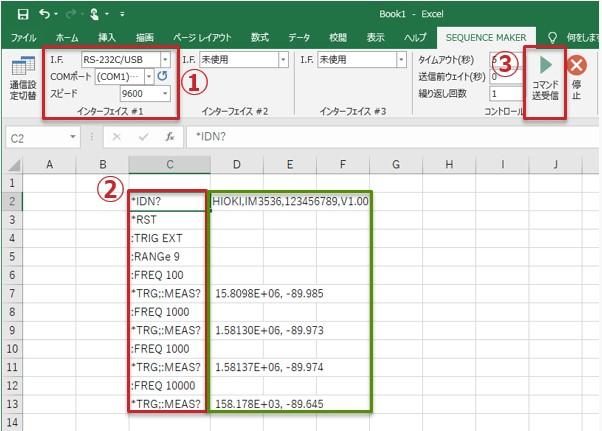602x431 pixels.
Task: Click the :FREQ 1000 cell in row 10
Action: (168, 349)
